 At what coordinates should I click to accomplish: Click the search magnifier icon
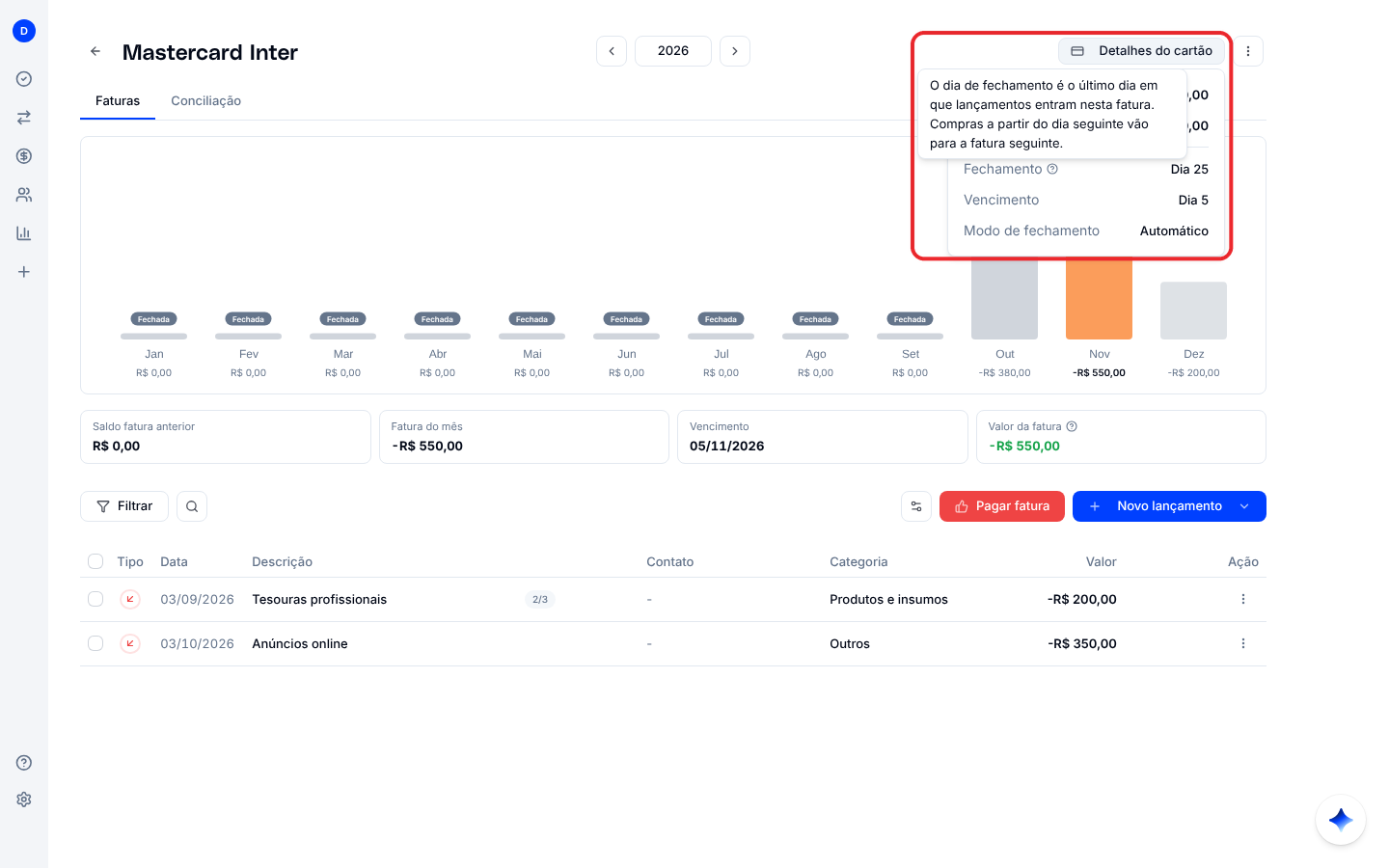click(192, 506)
